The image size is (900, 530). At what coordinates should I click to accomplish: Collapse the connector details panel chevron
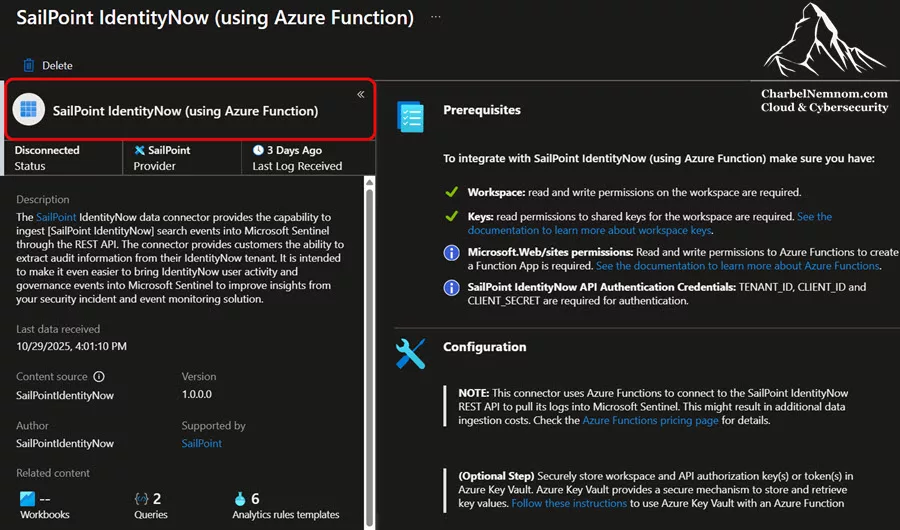tap(360, 94)
